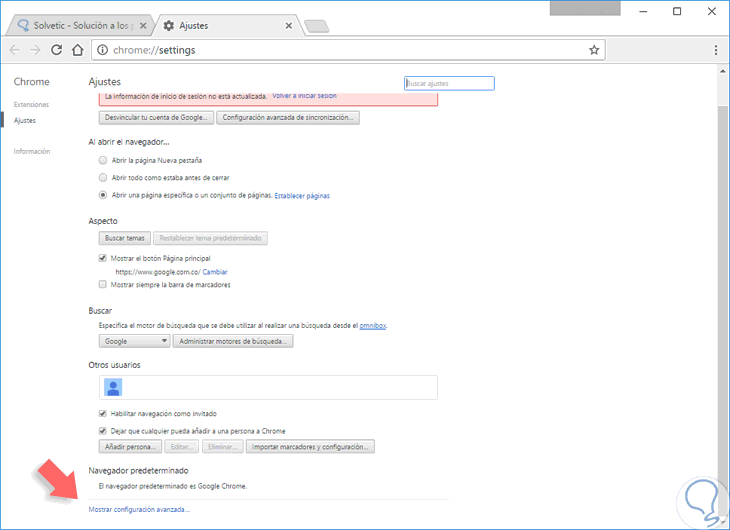Switch to the Solvetic tab
Screen dimensions: 730x530
(81, 26)
